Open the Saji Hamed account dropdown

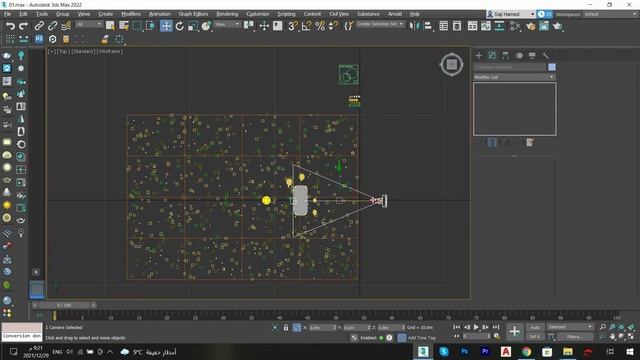coord(511,14)
